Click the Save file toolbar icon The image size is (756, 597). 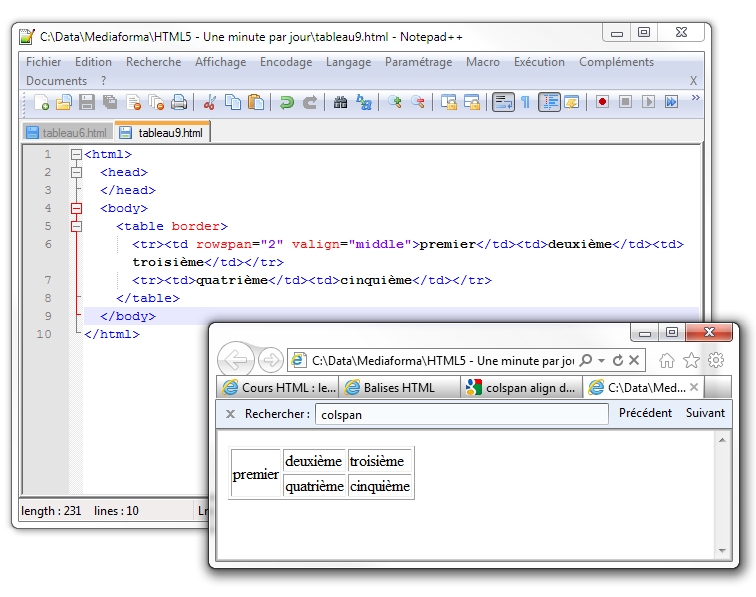[87, 102]
